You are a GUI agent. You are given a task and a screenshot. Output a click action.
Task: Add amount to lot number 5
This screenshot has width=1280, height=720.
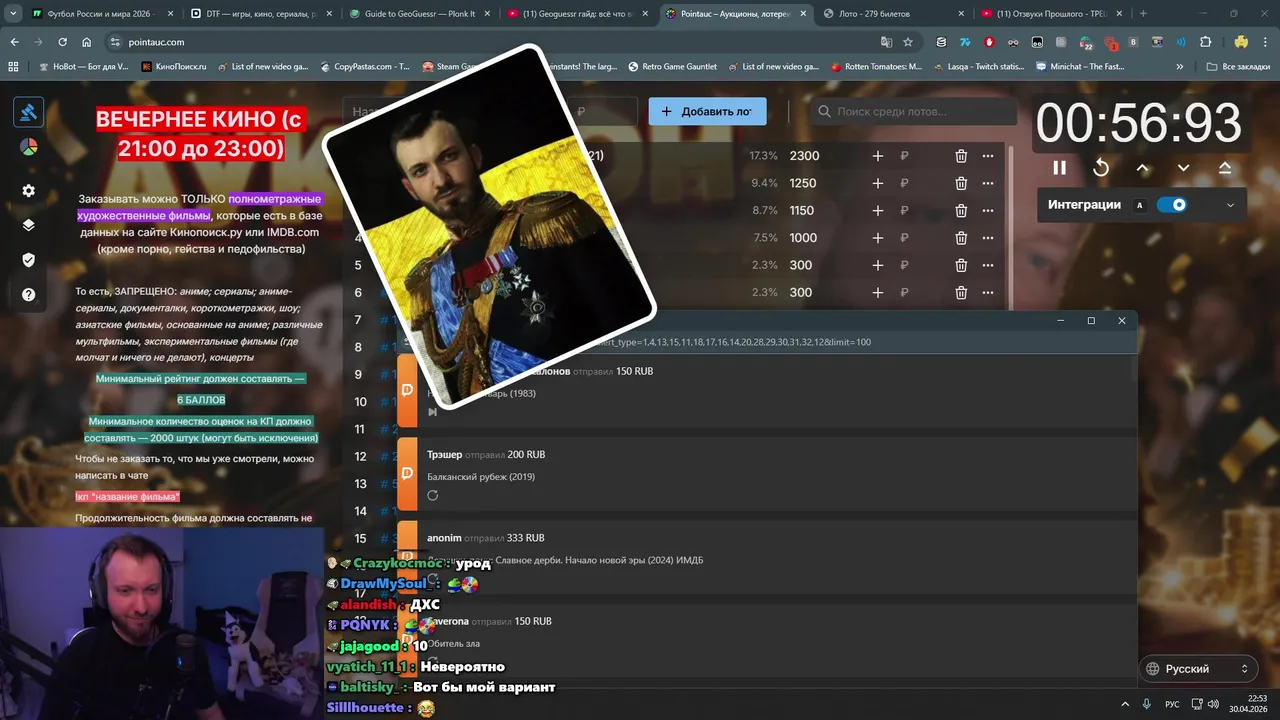[x=877, y=265]
